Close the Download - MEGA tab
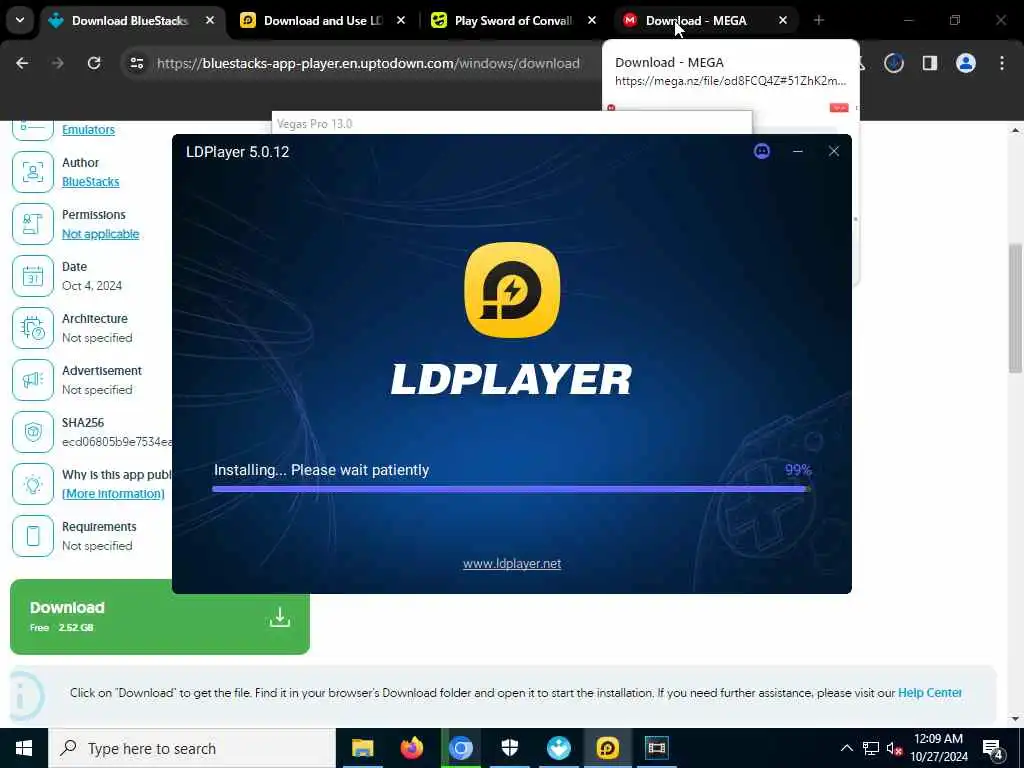The height and width of the screenshot is (768, 1024). click(782, 21)
